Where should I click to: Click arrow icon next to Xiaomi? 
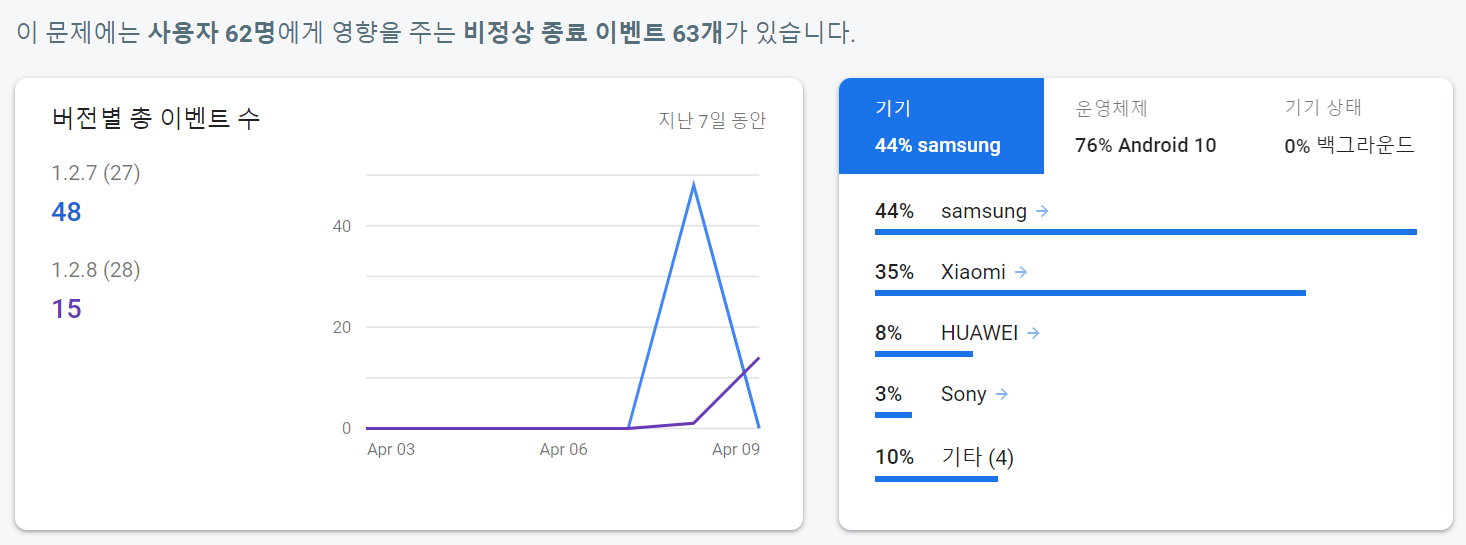click(x=1021, y=272)
